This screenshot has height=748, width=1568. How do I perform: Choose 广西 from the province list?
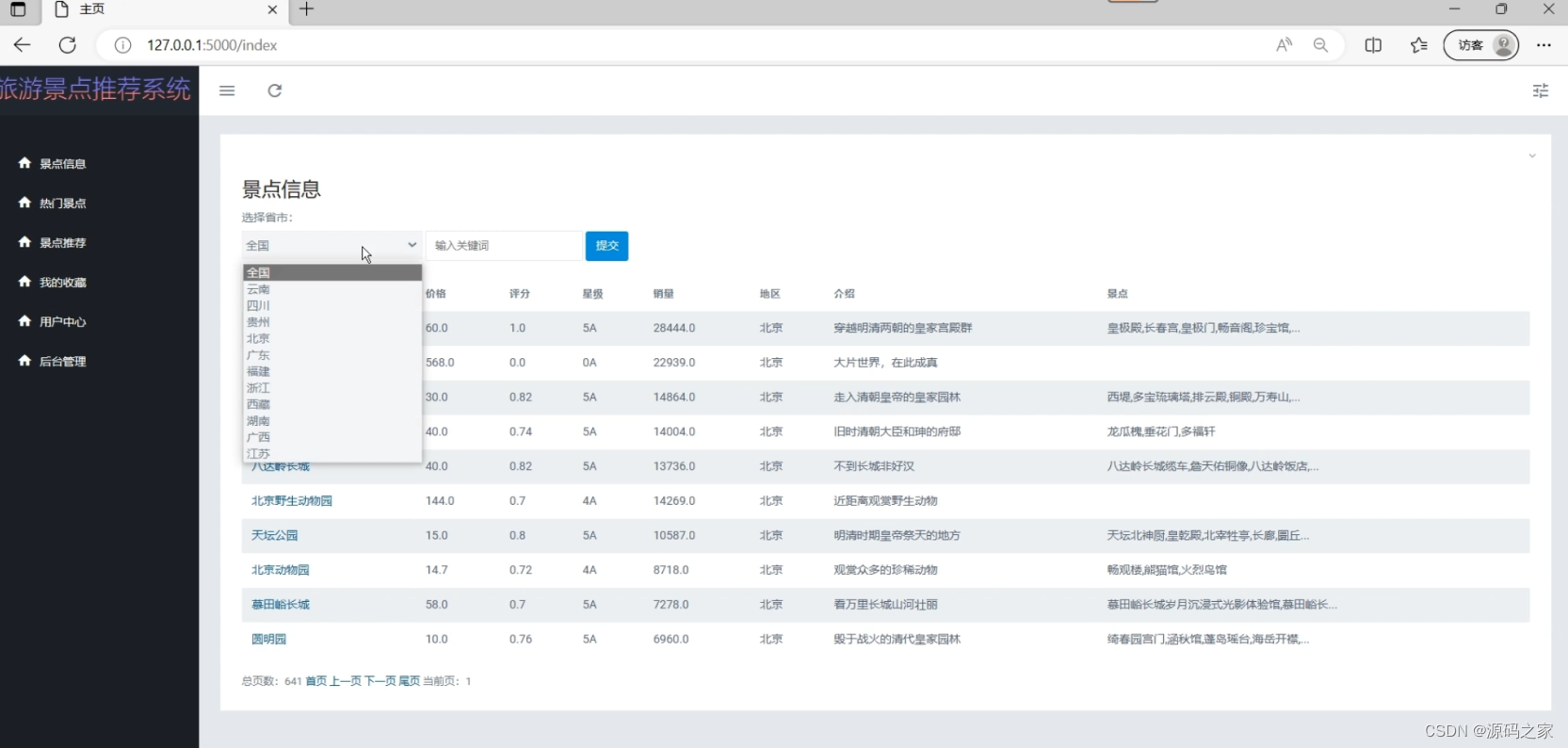point(331,437)
